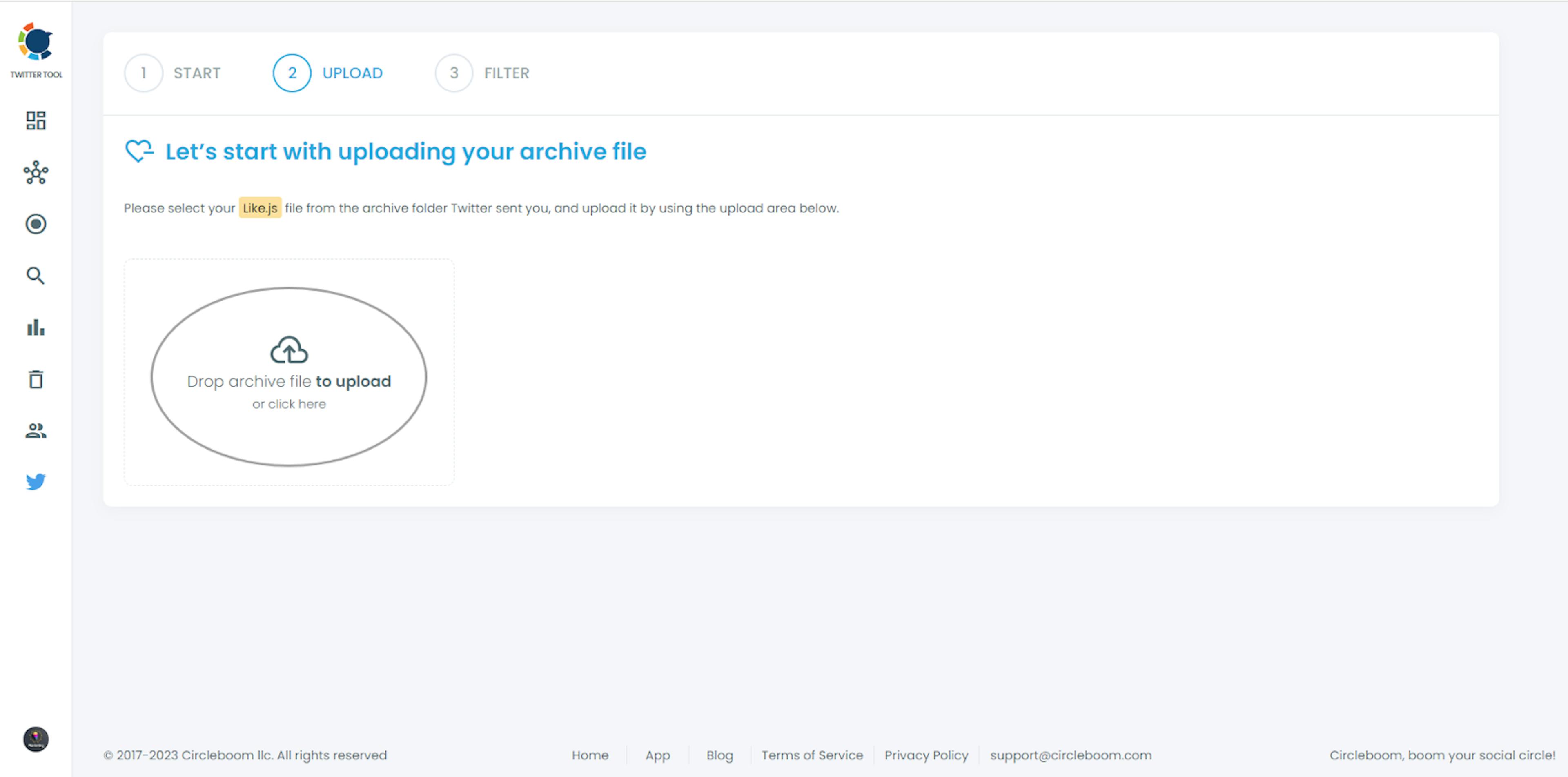1568x777 pixels.
Task: Open the search icon tool
Action: click(36, 276)
